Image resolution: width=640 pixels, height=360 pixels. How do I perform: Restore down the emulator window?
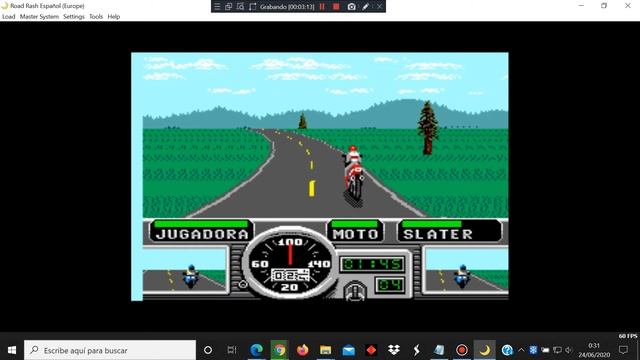point(604,6)
